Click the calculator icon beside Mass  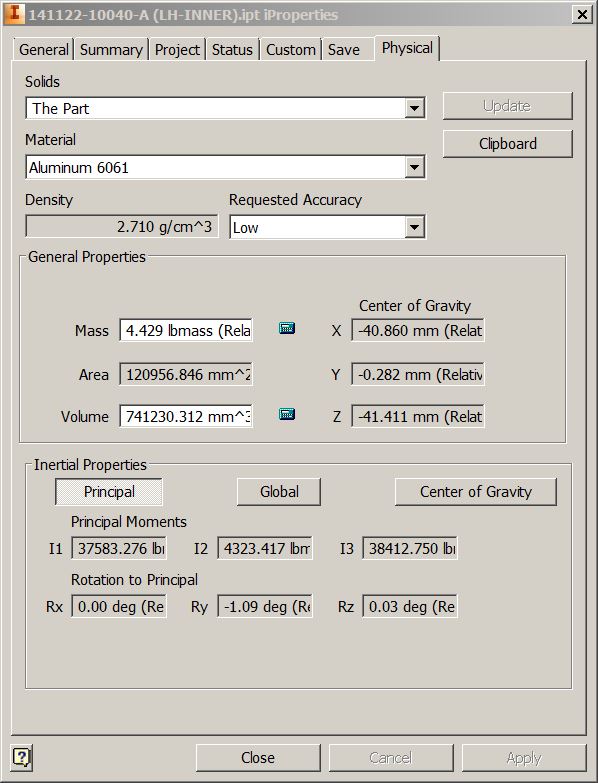287,328
